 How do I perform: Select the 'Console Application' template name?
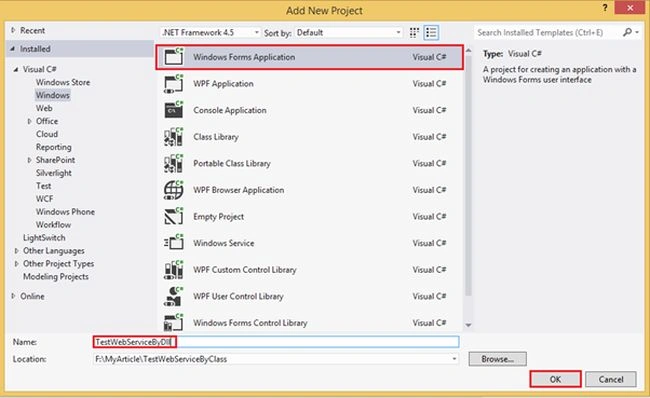point(230,110)
